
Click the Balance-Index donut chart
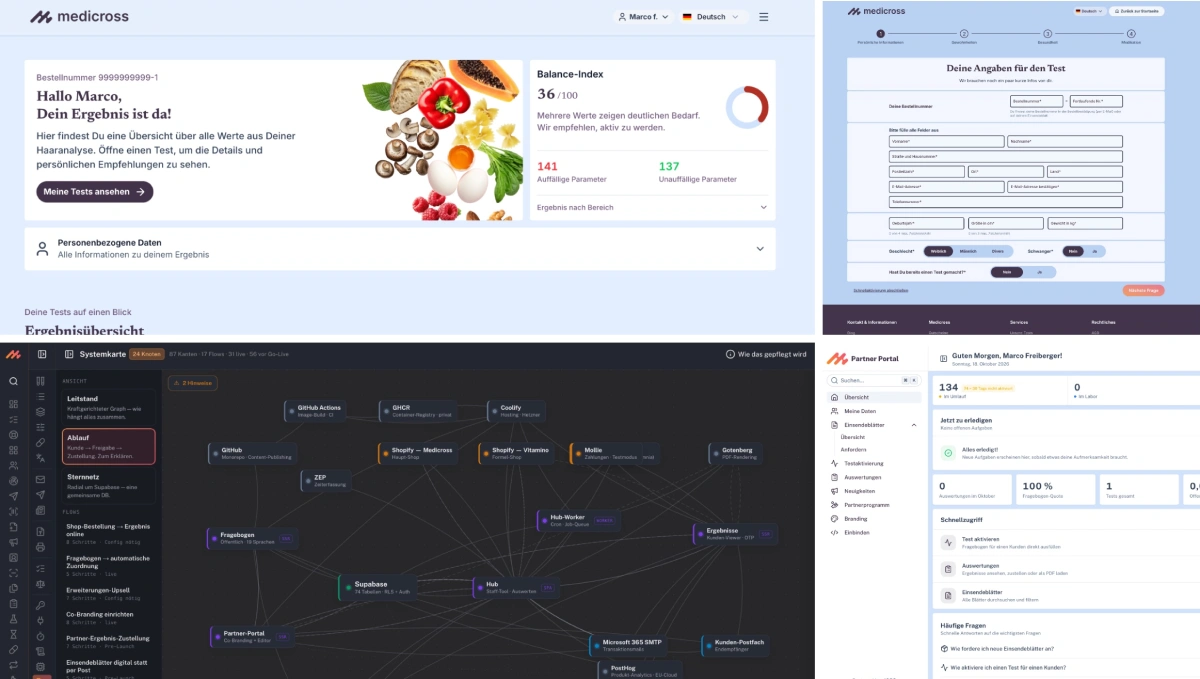[747, 107]
